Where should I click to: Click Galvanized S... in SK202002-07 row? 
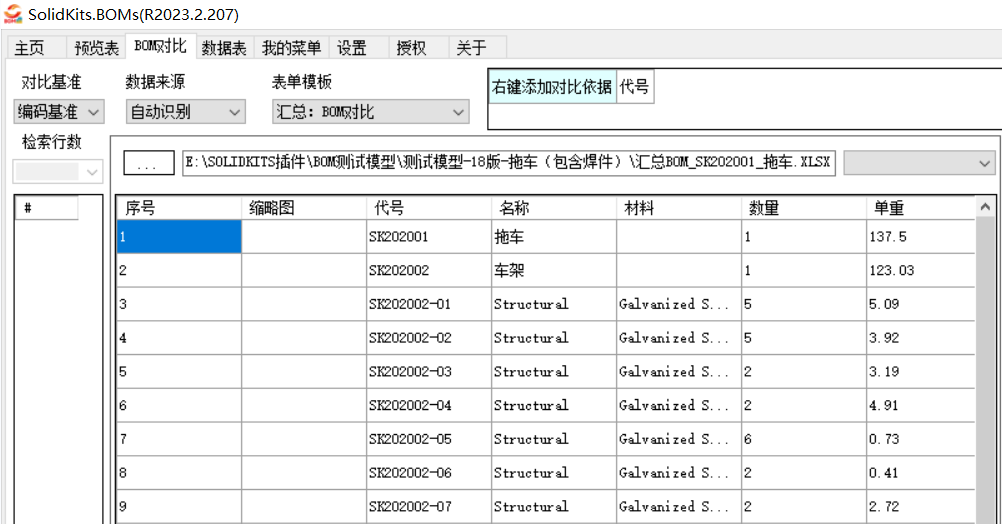[x=679, y=506]
